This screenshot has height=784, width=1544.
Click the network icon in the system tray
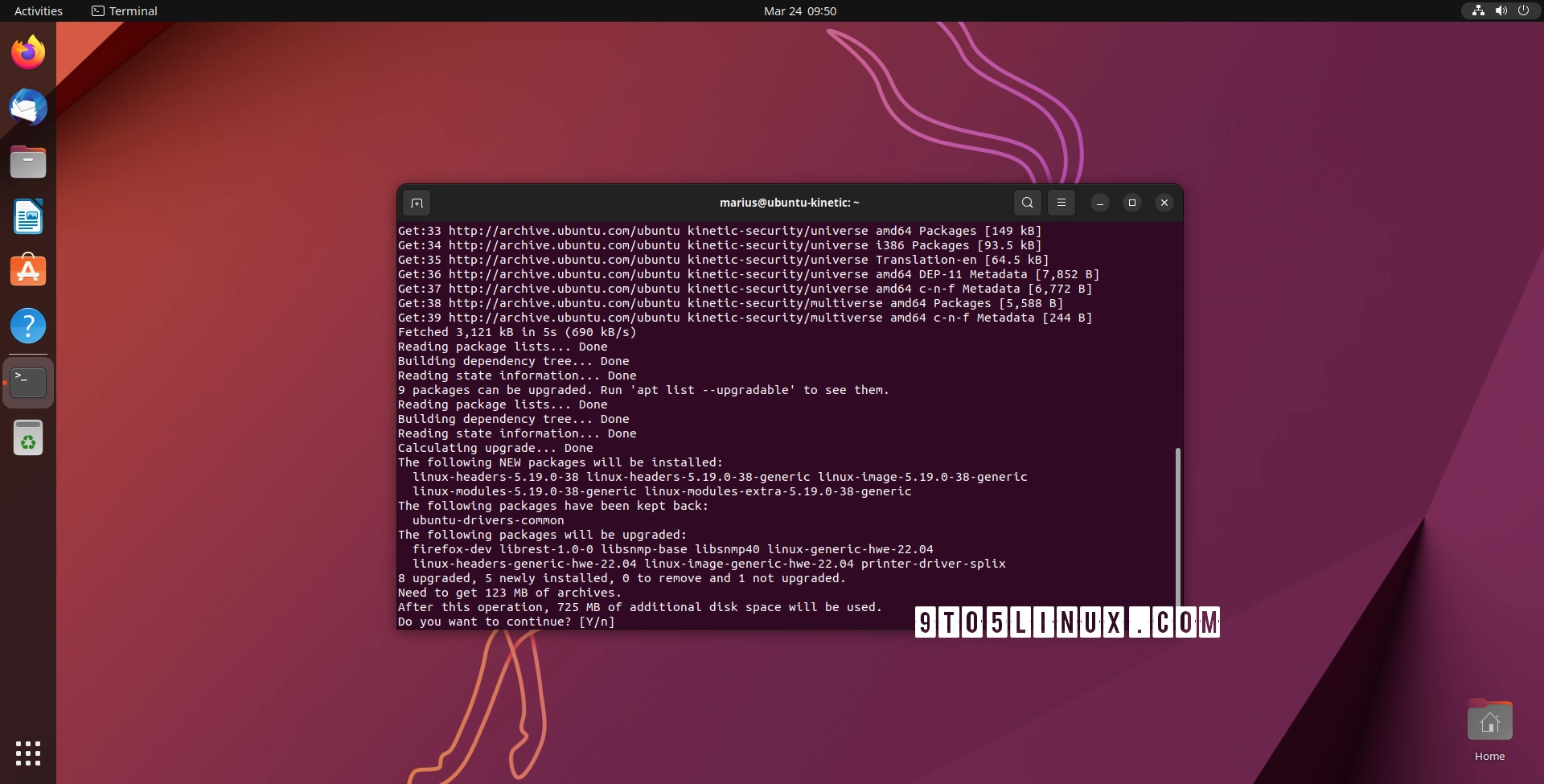pyautogui.click(x=1478, y=10)
